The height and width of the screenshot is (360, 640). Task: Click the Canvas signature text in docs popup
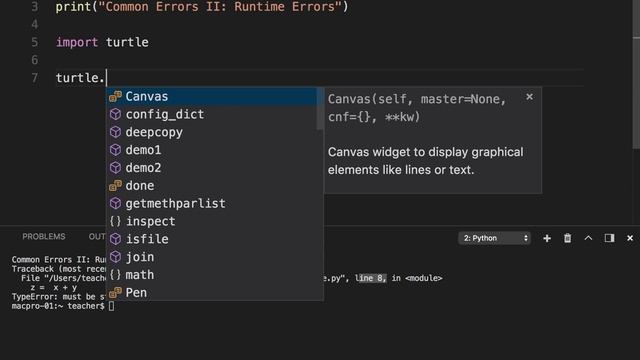417,108
